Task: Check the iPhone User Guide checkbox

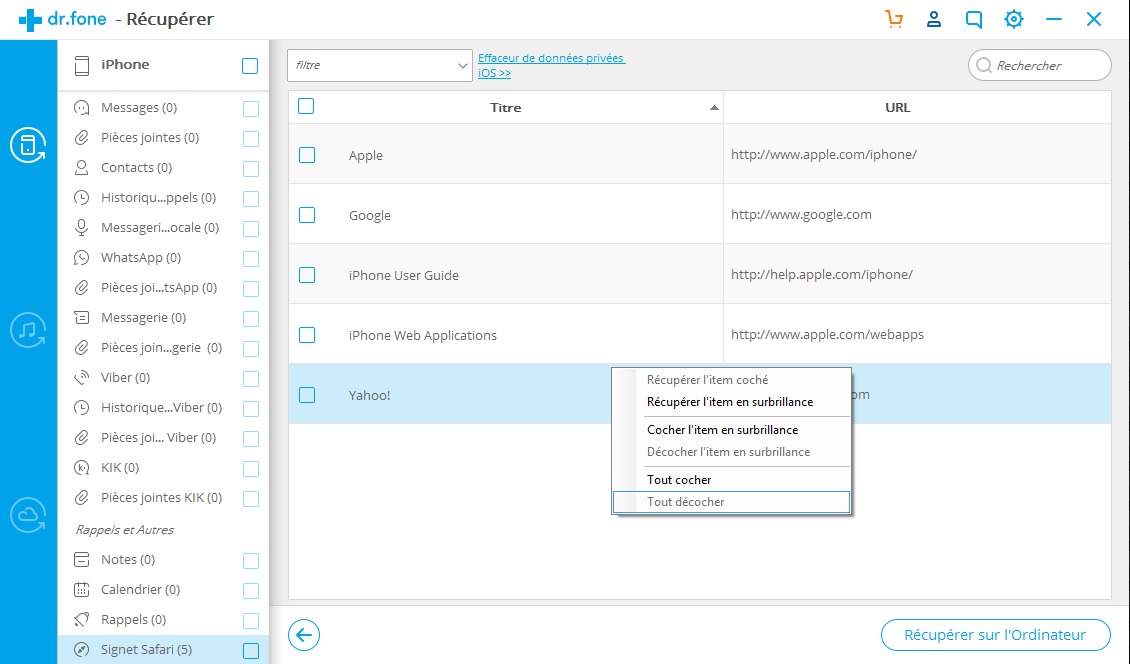Action: [x=307, y=275]
